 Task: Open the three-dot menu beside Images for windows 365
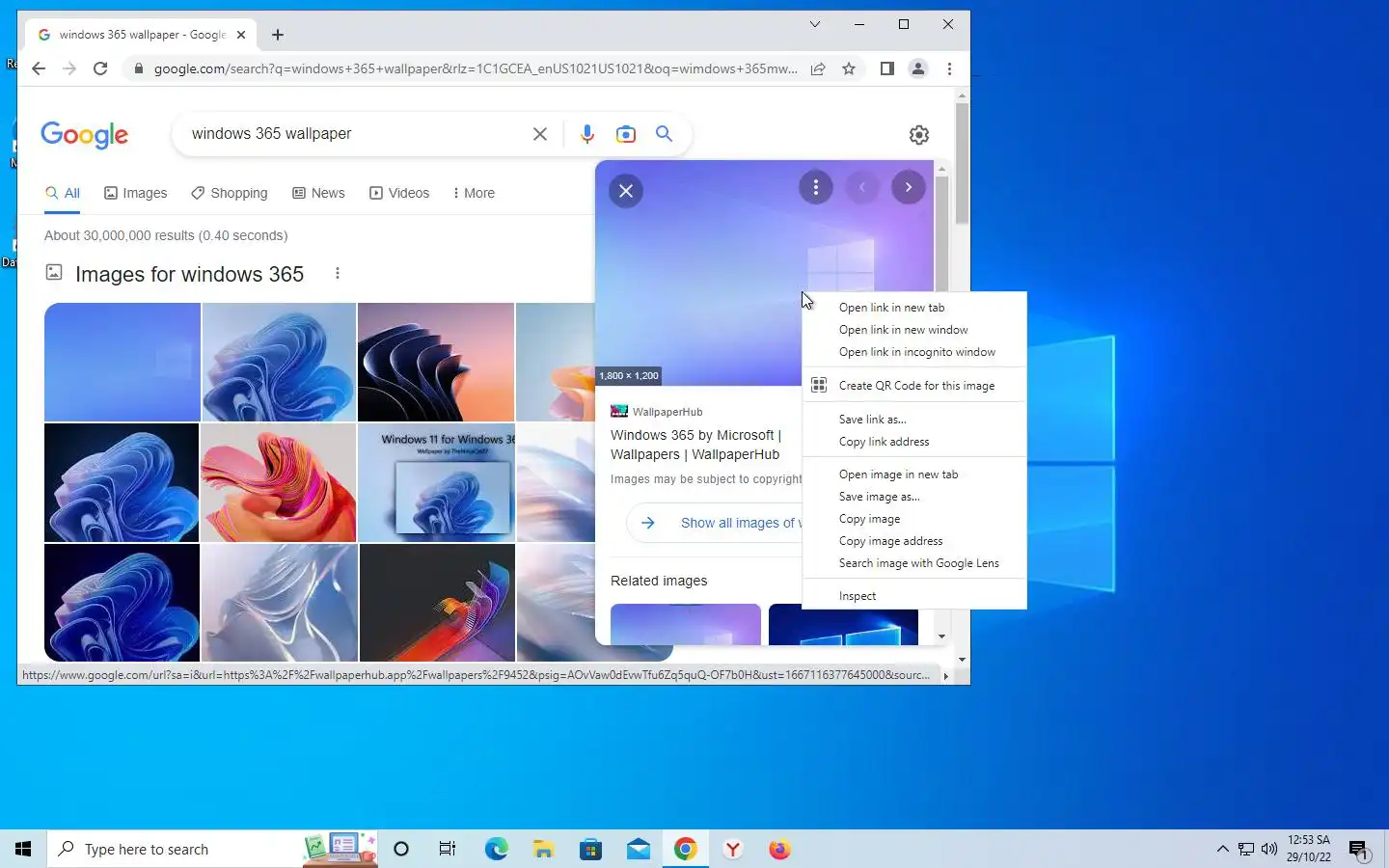click(338, 274)
